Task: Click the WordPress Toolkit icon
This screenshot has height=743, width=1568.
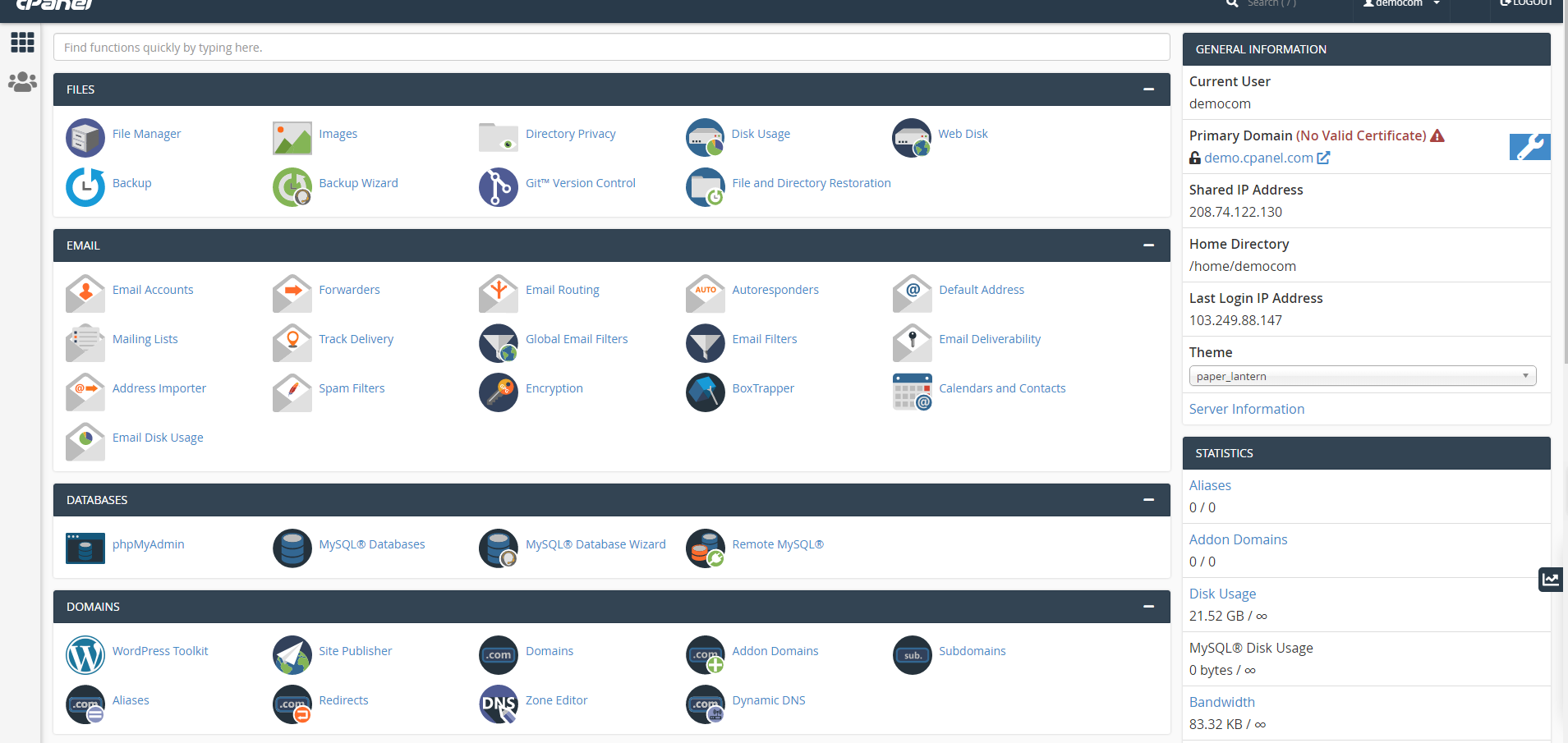Action: pos(85,655)
